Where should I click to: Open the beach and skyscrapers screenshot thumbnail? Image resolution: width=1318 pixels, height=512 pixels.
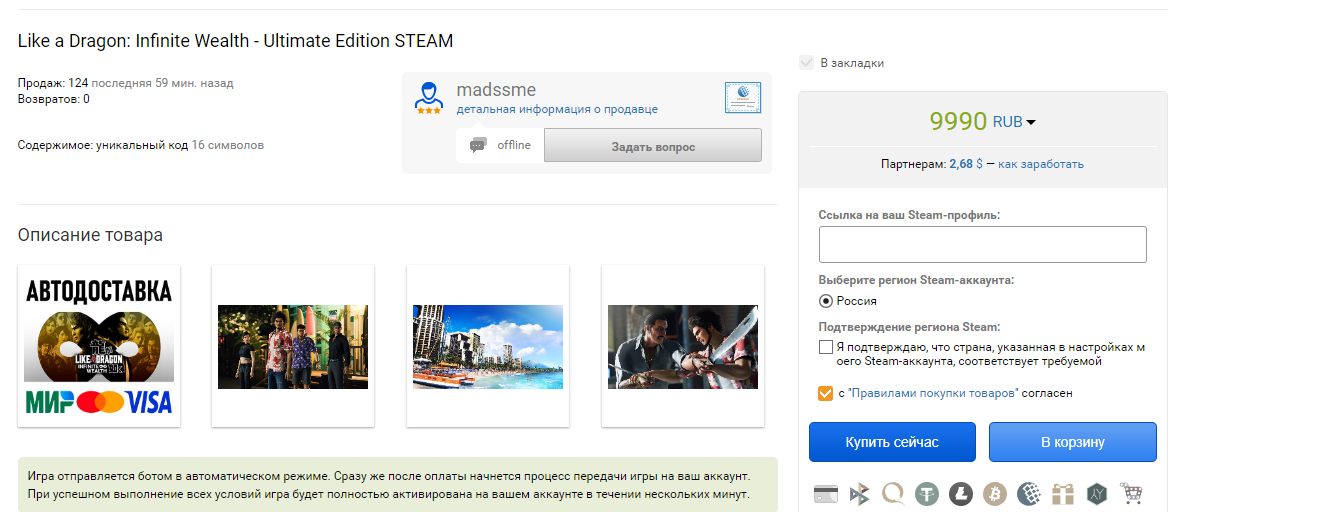coord(488,346)
